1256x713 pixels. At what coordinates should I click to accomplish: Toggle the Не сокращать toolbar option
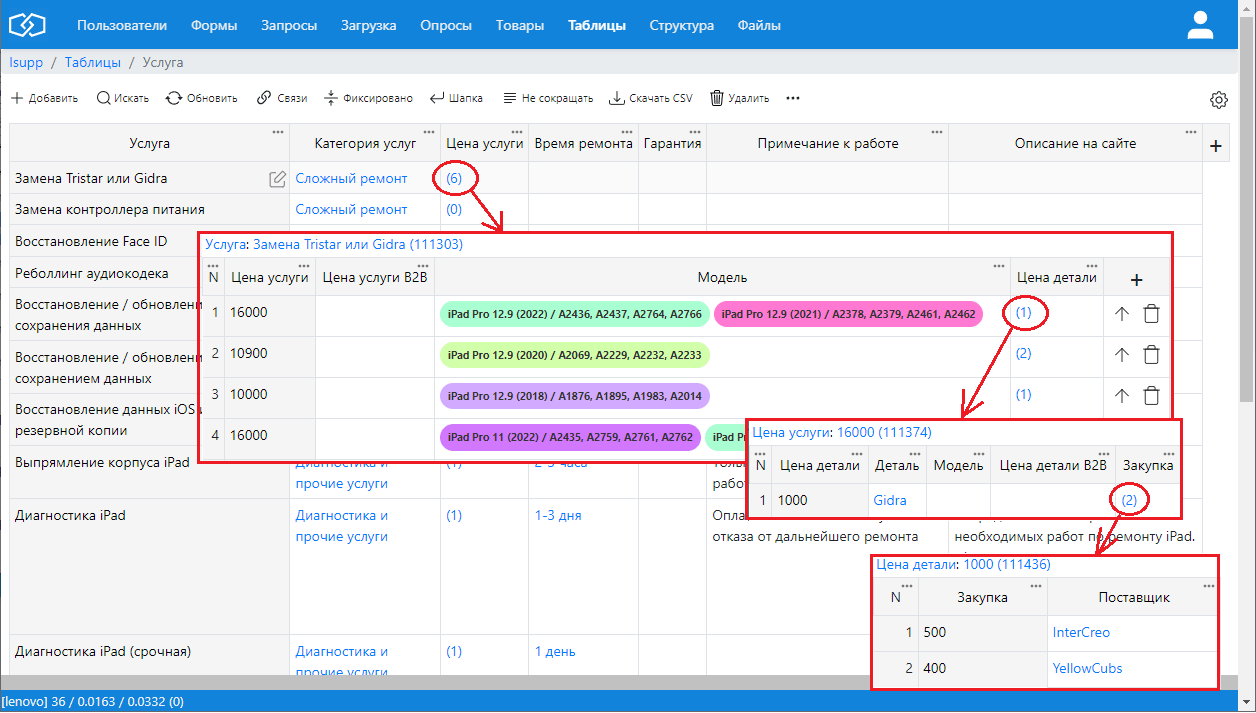point(547,98)
